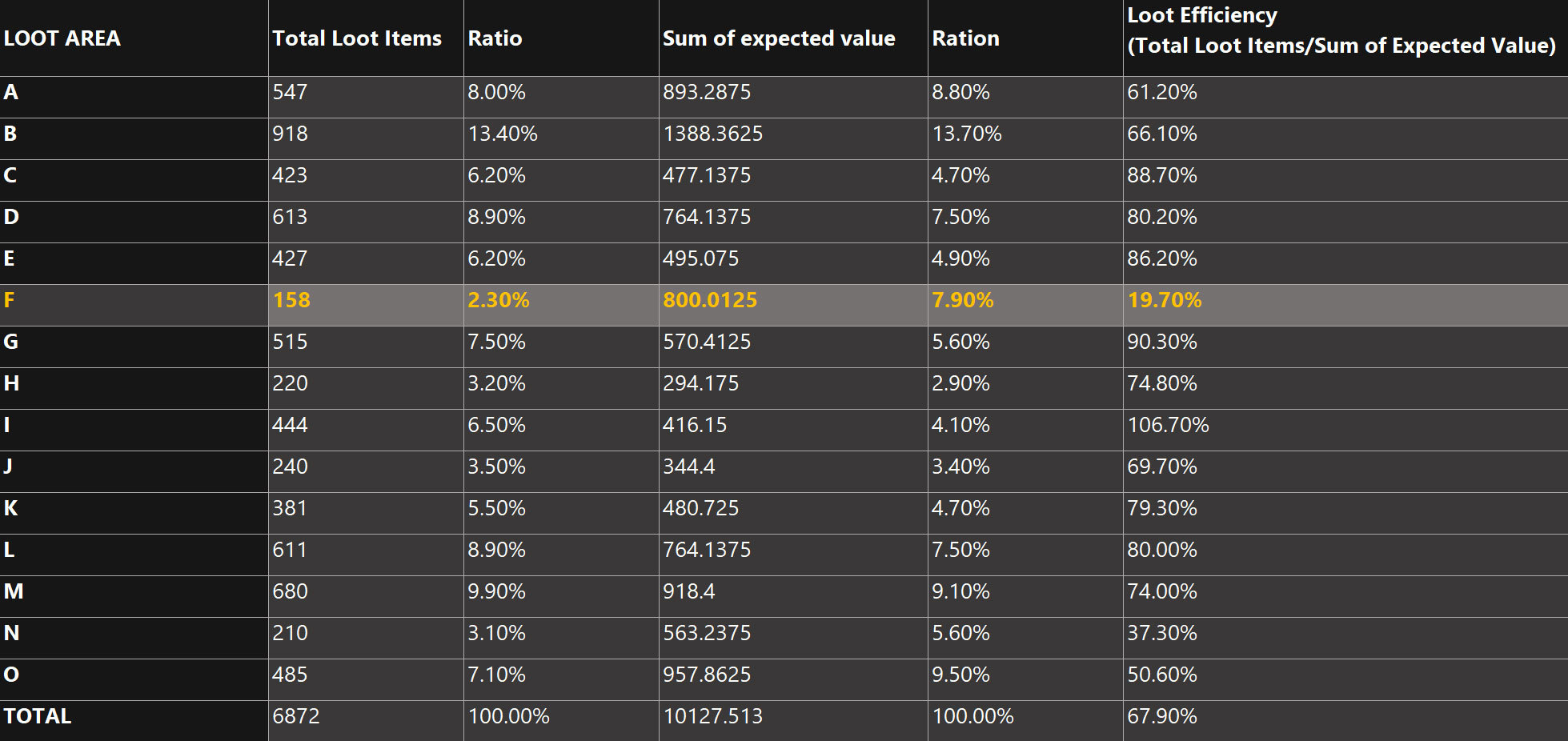The width and height of the screenshot is (1568, 741).
Task: Select row O label cell
Action: coord(11,675)
